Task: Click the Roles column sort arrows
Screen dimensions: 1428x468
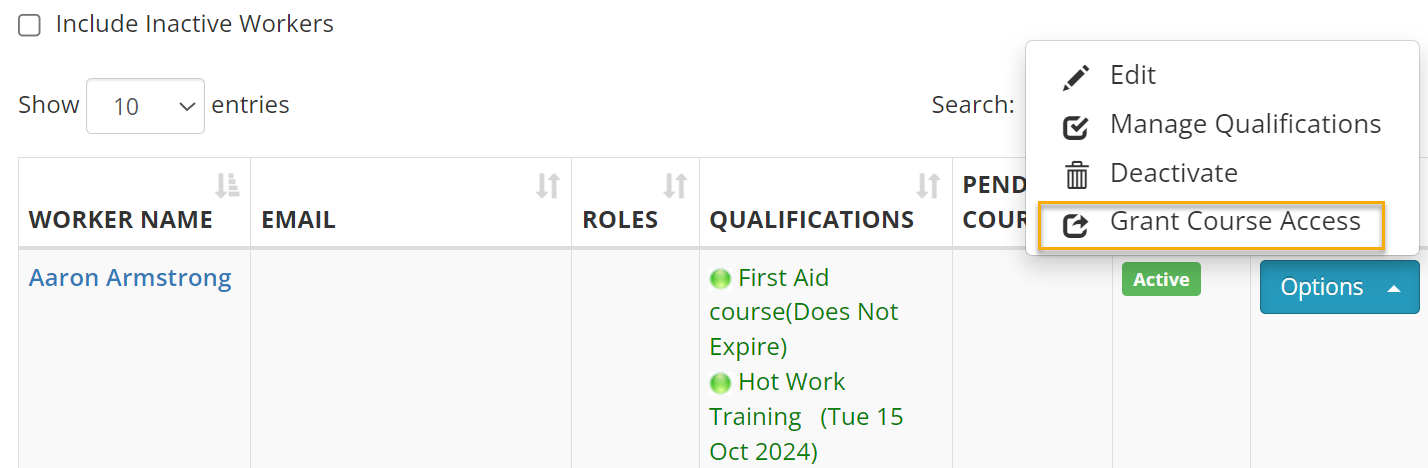Action: pyautogui.click(x=676, y=185)
